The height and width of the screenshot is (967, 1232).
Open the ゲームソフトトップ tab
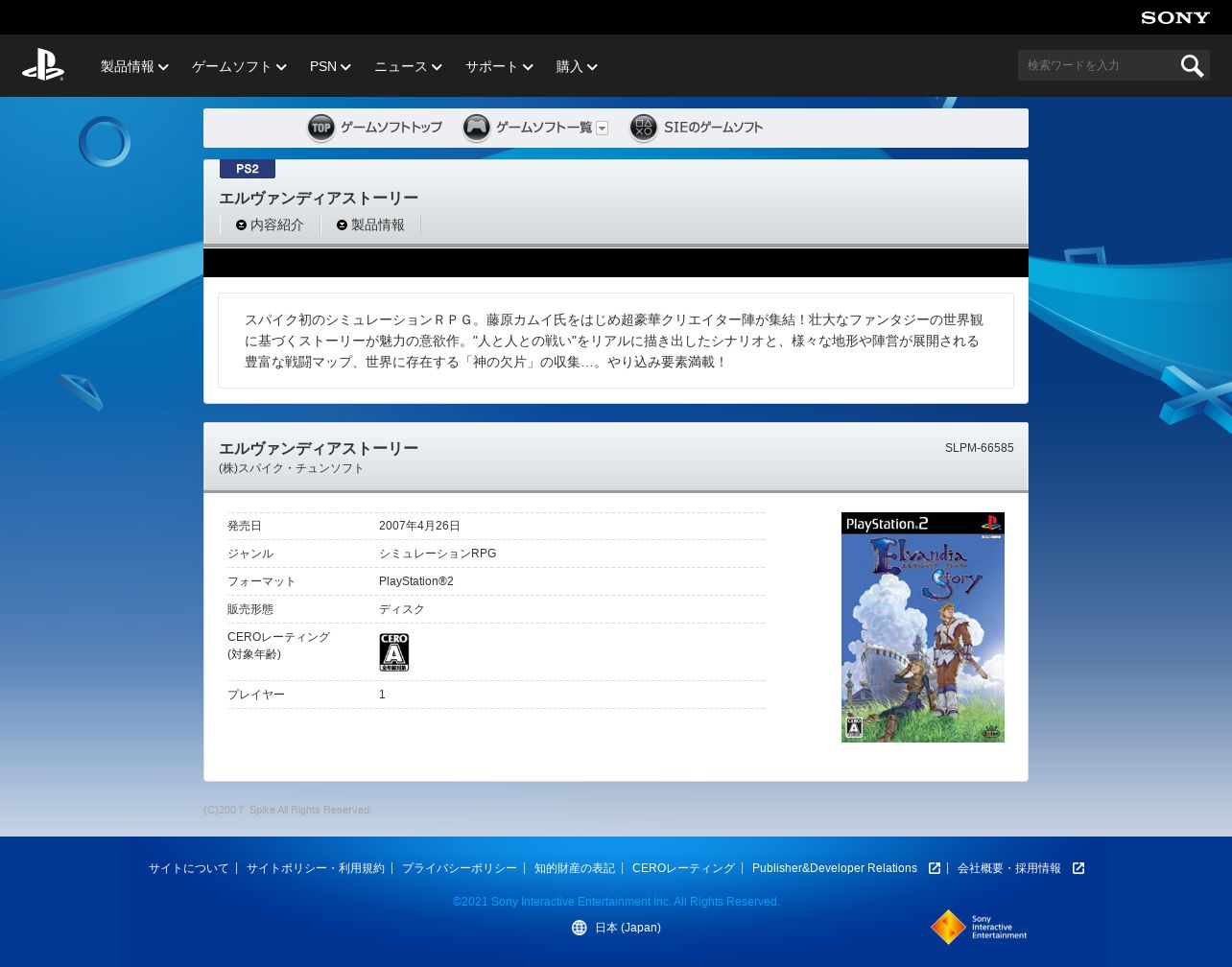[374, 128]
